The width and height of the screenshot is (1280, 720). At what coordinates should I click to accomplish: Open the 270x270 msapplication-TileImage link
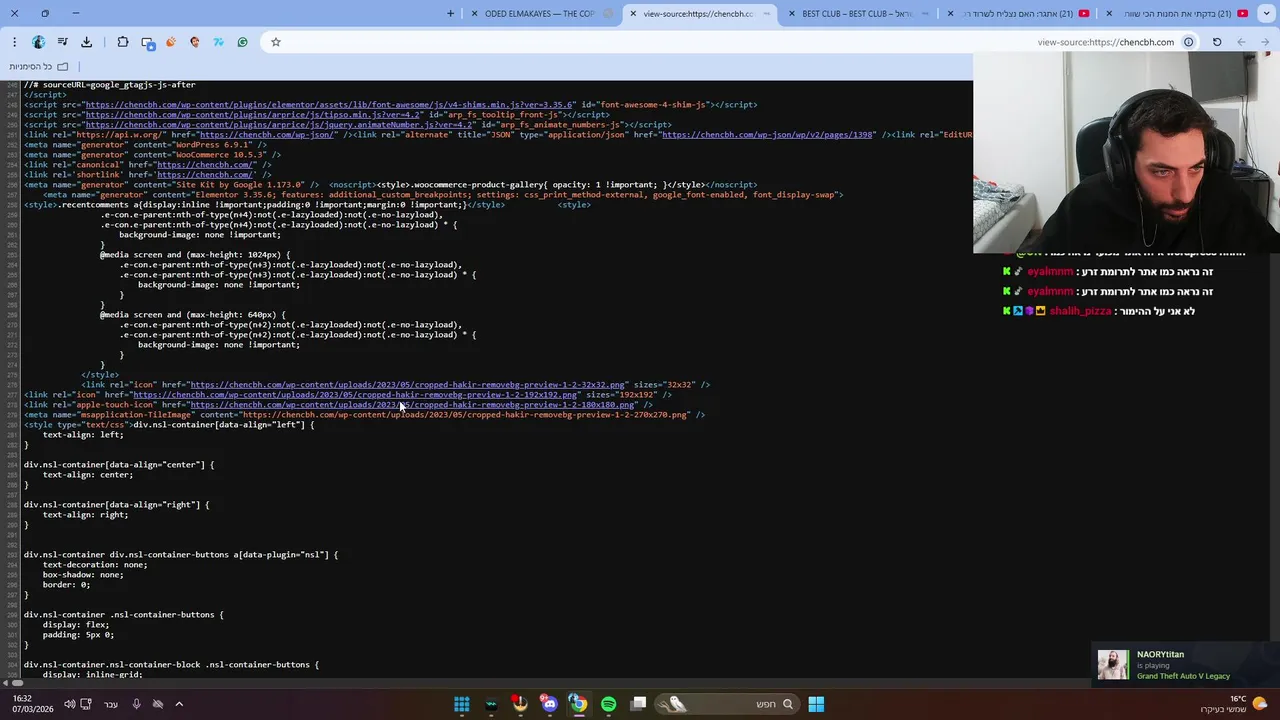coord(465,415)
